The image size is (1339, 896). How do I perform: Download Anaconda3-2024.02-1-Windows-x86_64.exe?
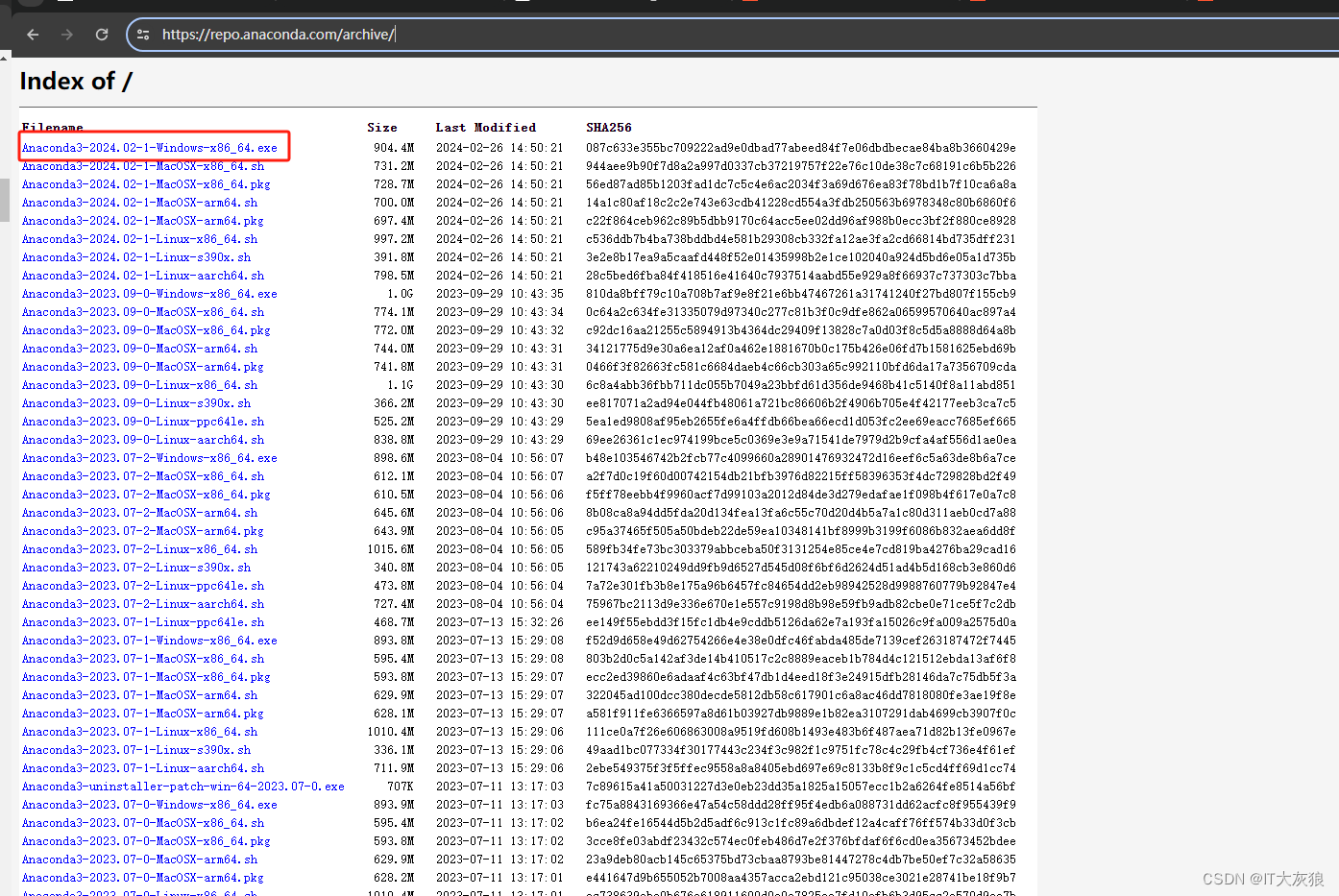150,148
